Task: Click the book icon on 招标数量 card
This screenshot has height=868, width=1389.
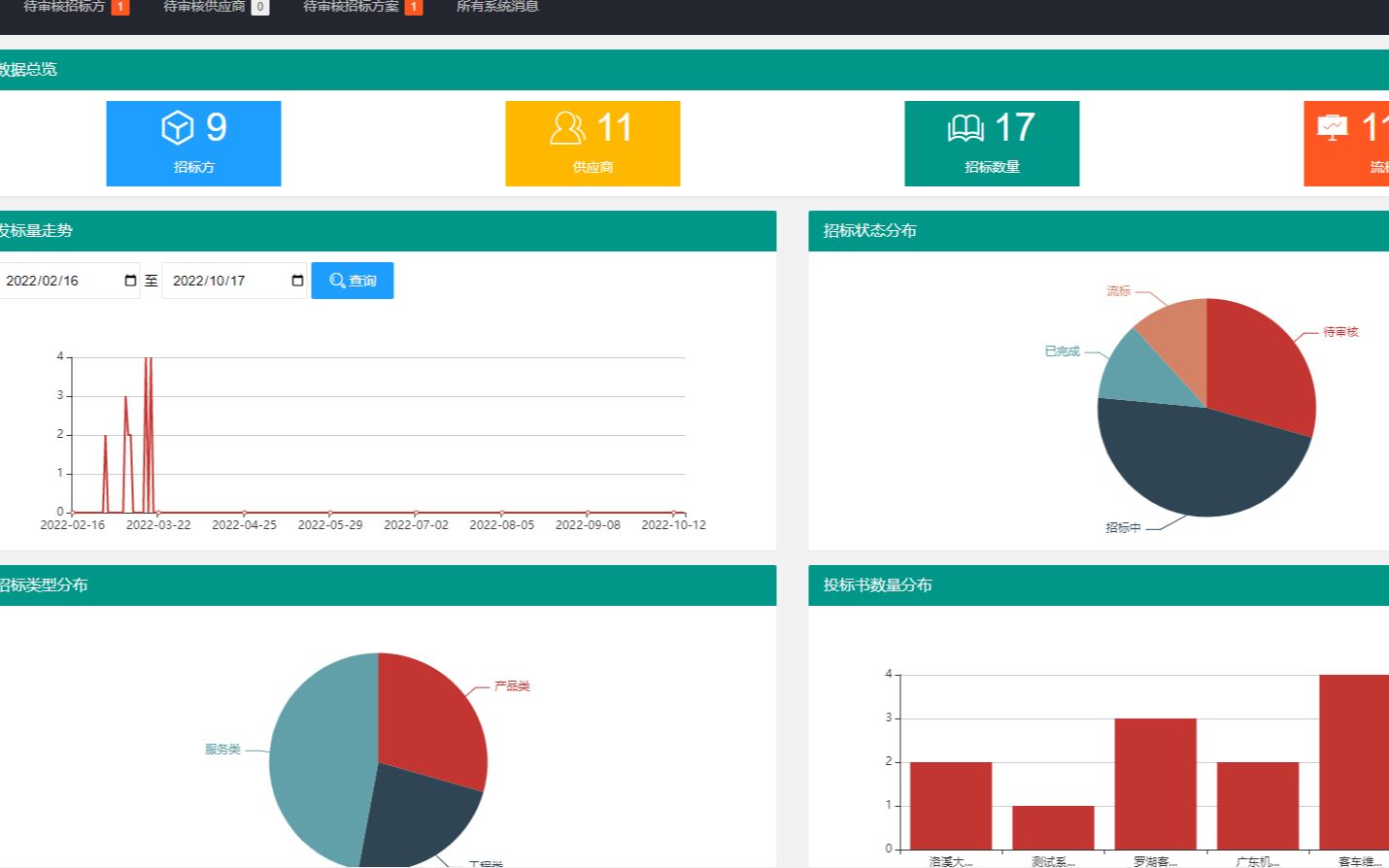Action: pyautogui.click(x=966, y=127)
